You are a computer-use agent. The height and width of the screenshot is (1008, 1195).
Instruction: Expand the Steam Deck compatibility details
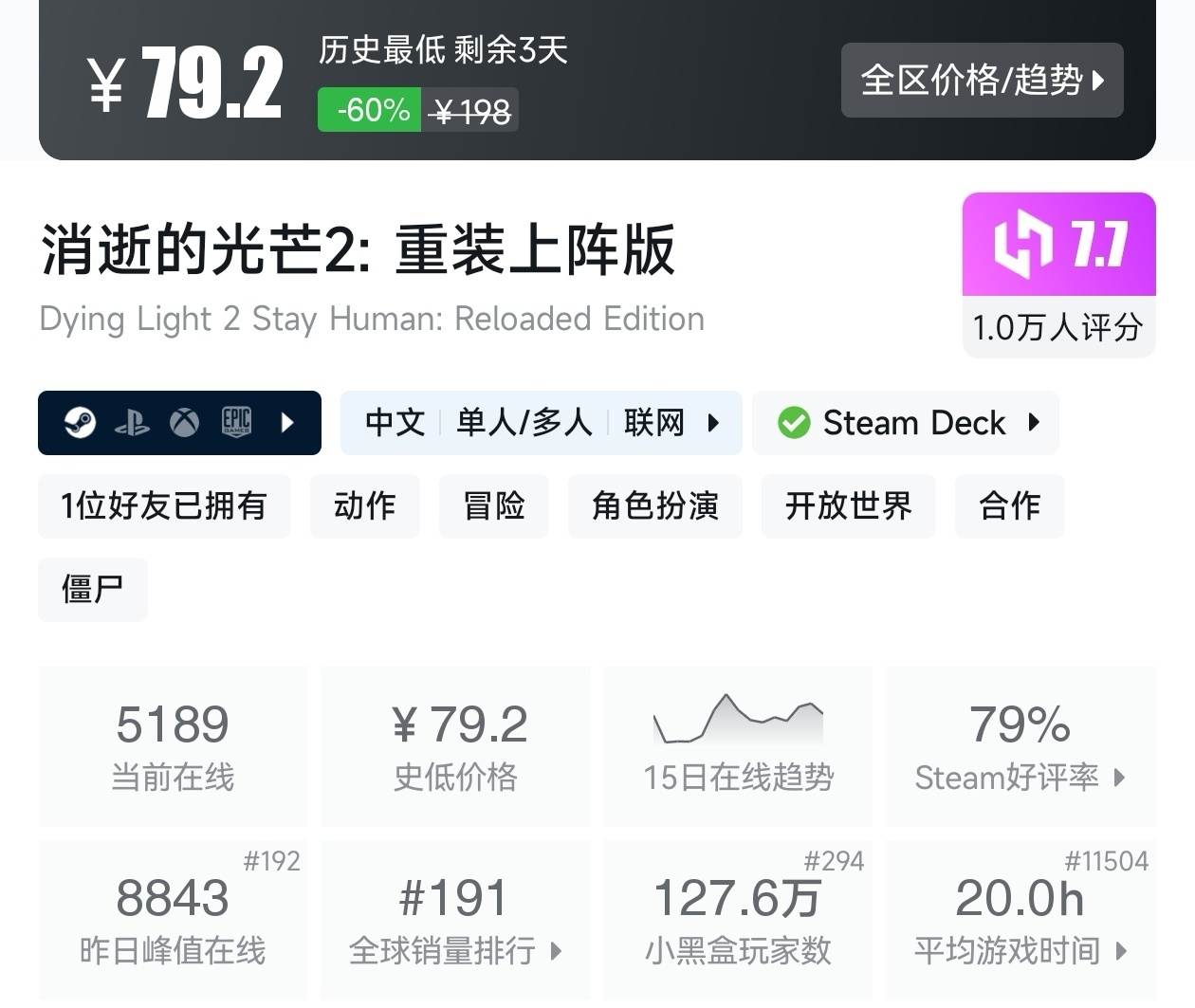pyautogui.click(x=1034, y=423)
